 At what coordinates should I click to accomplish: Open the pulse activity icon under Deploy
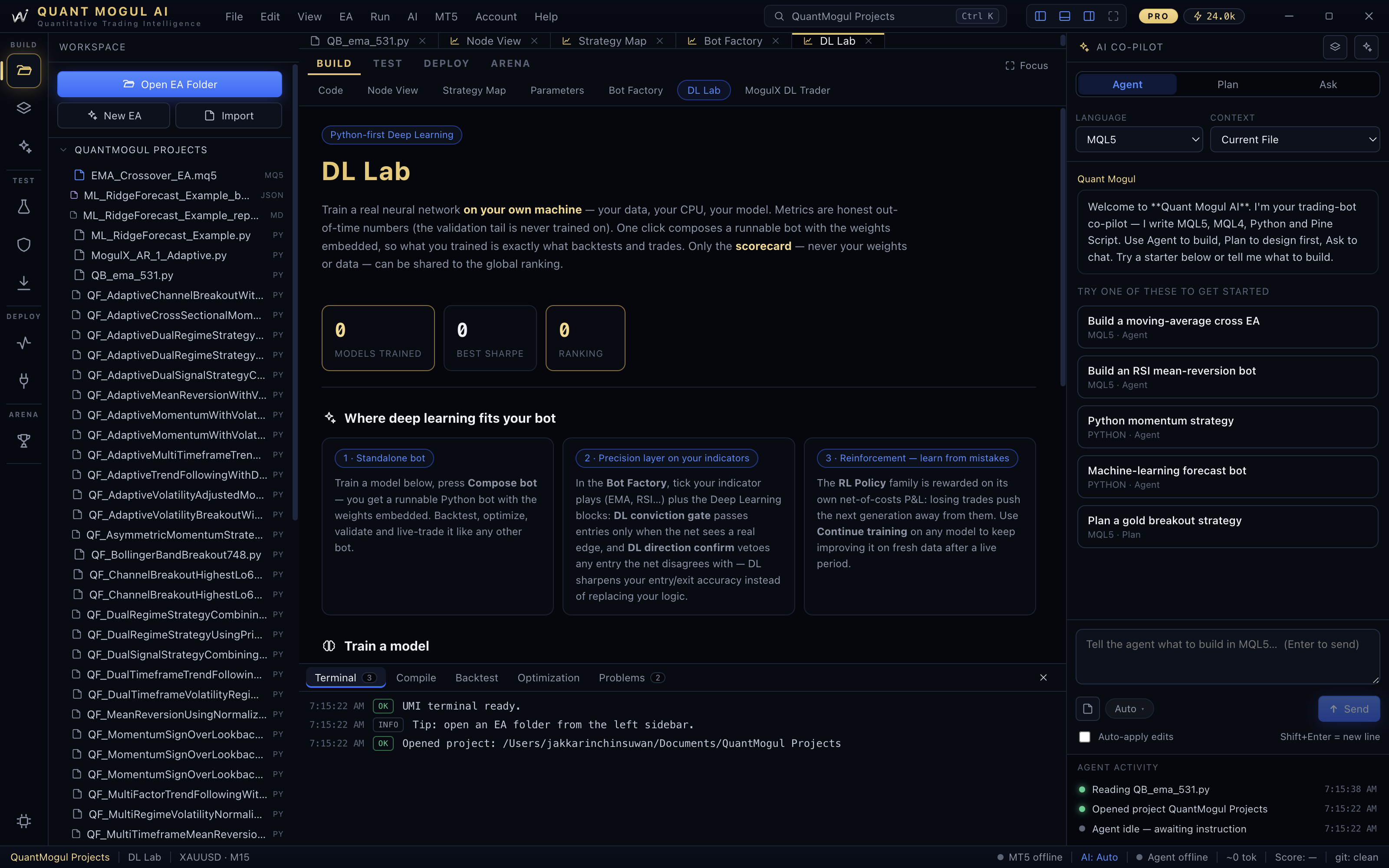[23, 343]
